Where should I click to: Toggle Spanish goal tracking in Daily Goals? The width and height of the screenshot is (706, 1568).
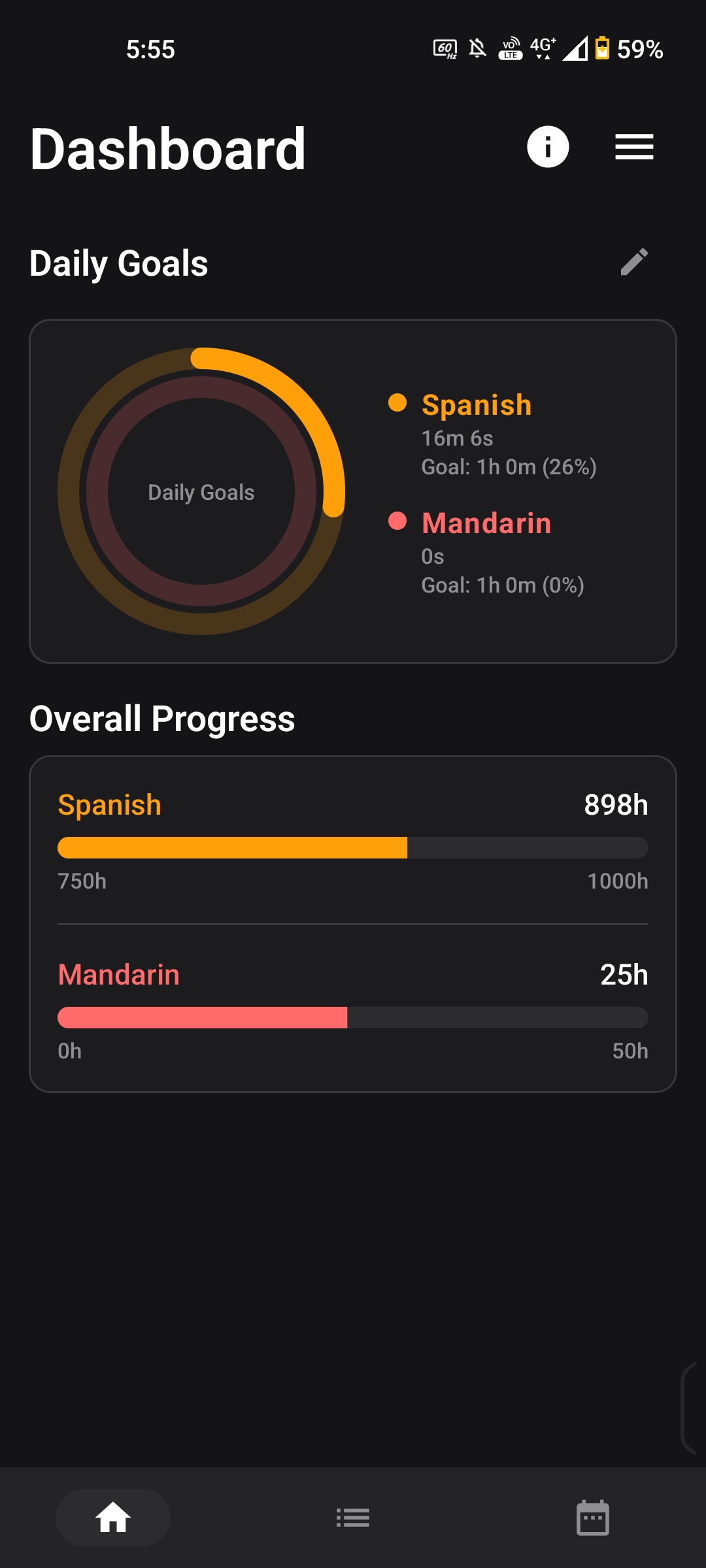[476, 404]
